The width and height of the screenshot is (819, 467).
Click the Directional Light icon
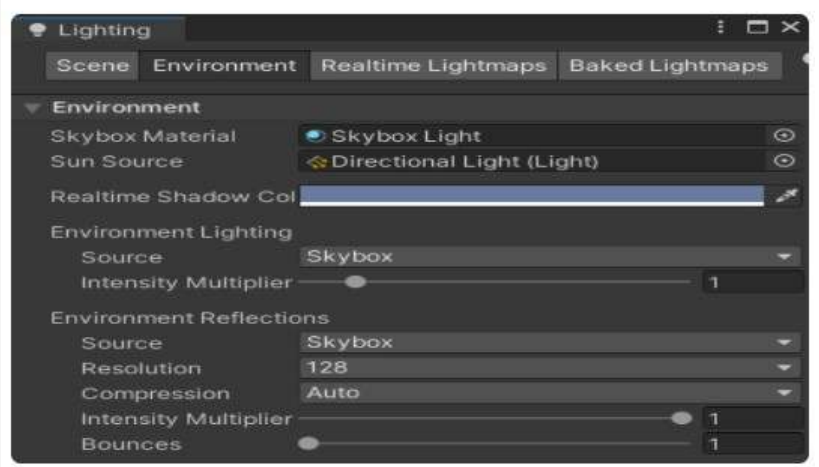click(317, 161)
